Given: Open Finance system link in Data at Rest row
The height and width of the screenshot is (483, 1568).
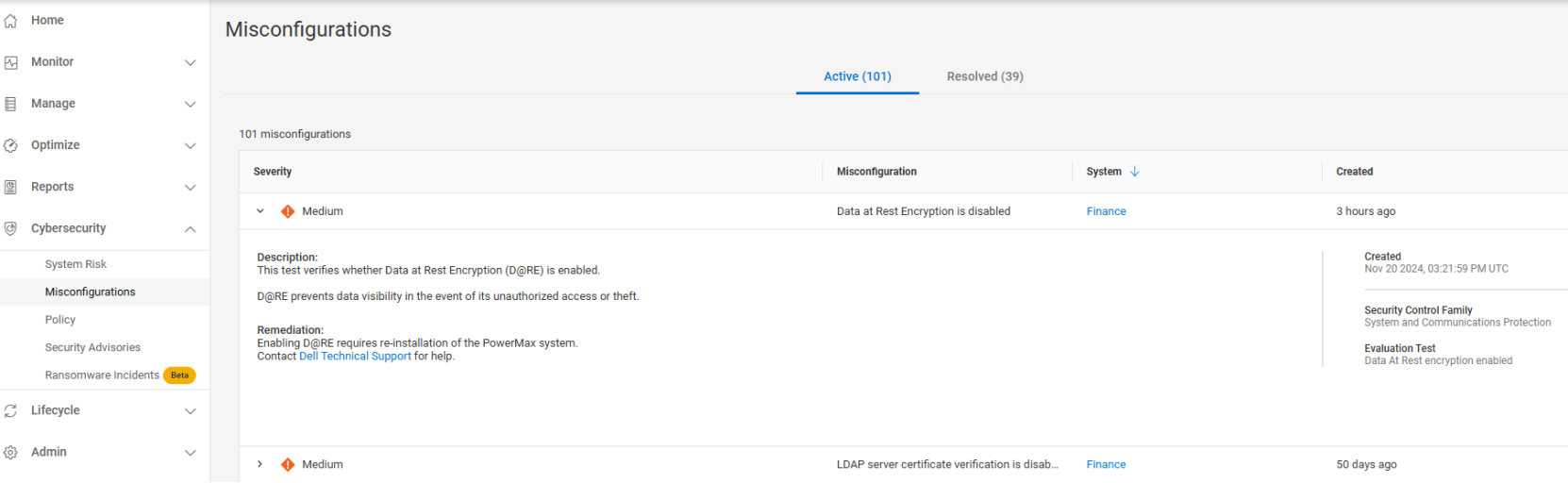Looking at the screenshot, I should 1106,211.
